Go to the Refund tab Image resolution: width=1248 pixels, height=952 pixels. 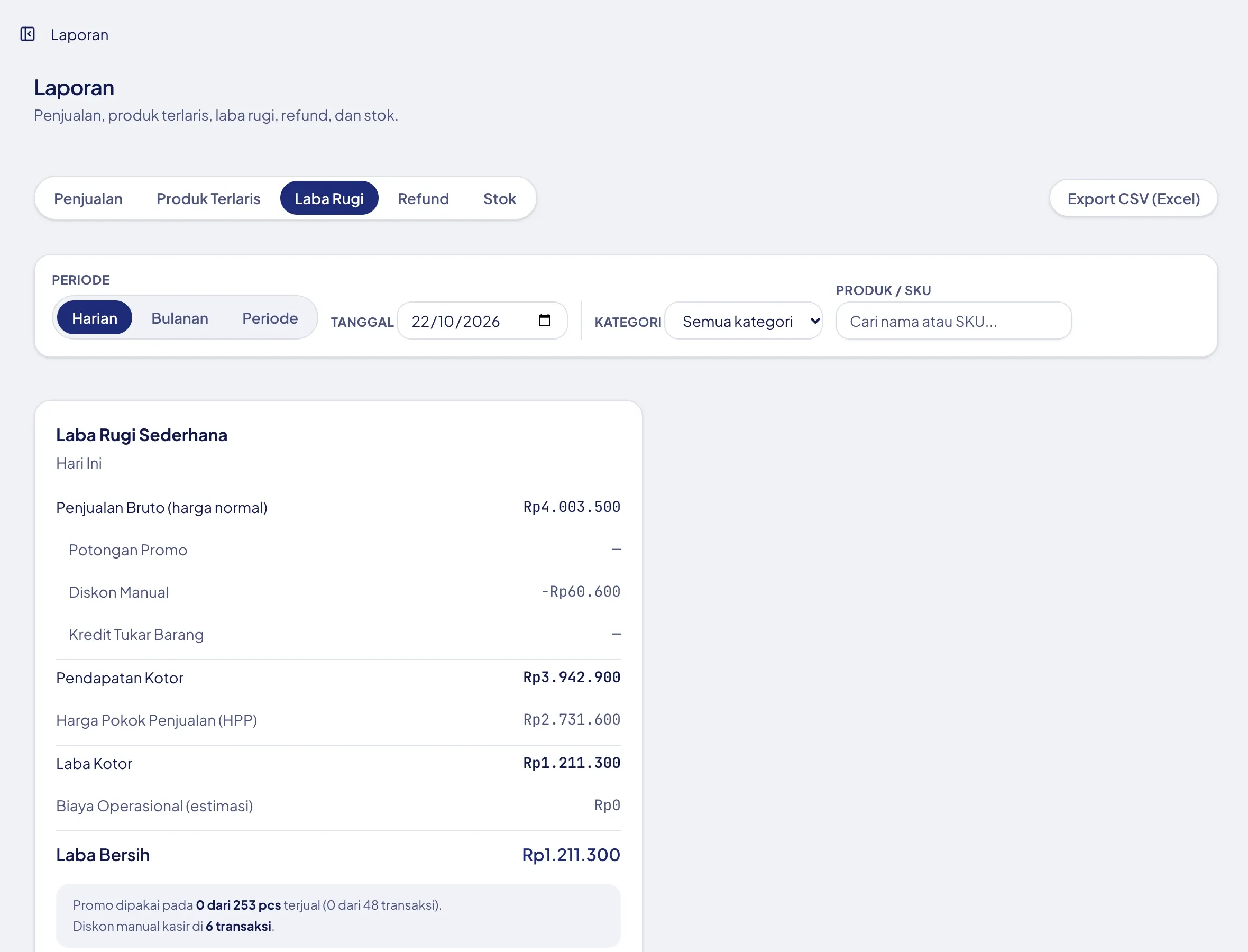(423, 198)
